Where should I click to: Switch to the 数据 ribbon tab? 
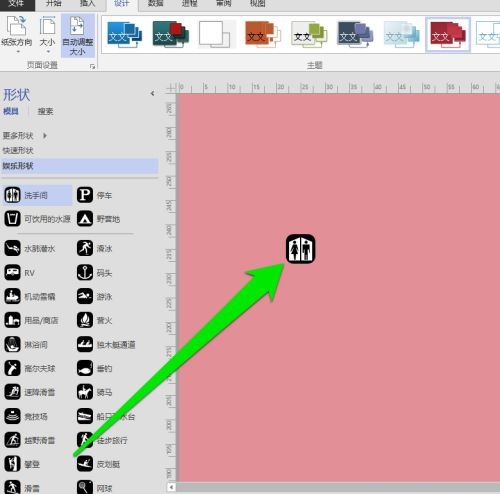tap(155, 4)
